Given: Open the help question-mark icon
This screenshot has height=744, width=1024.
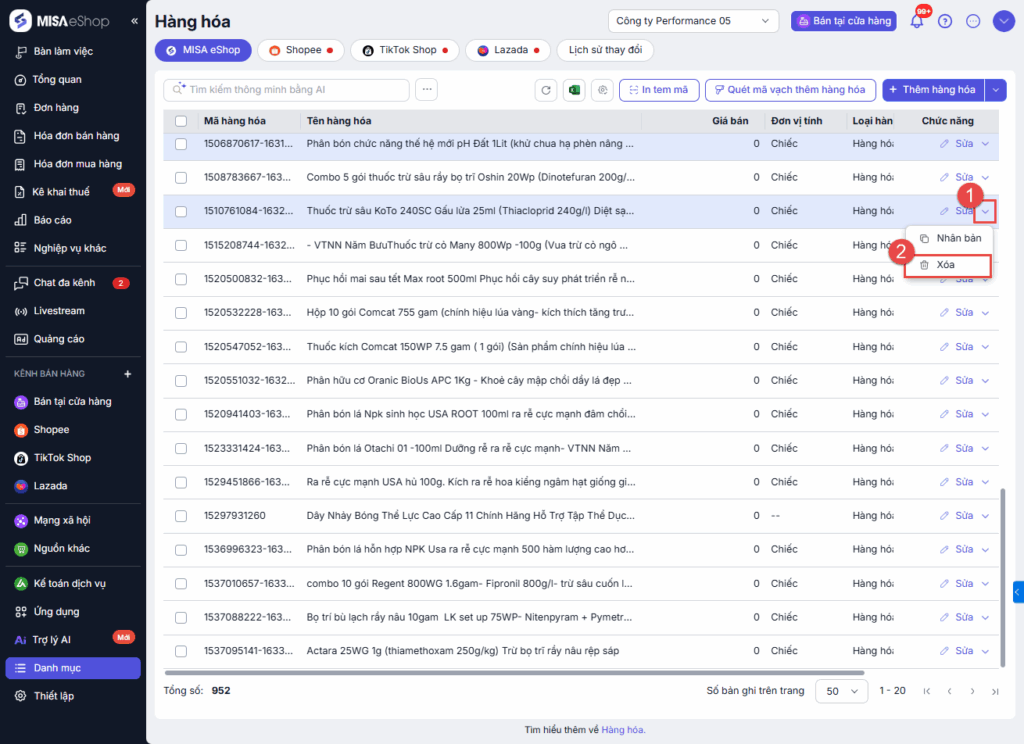Looking at the screenshot, I should point(945,21).
